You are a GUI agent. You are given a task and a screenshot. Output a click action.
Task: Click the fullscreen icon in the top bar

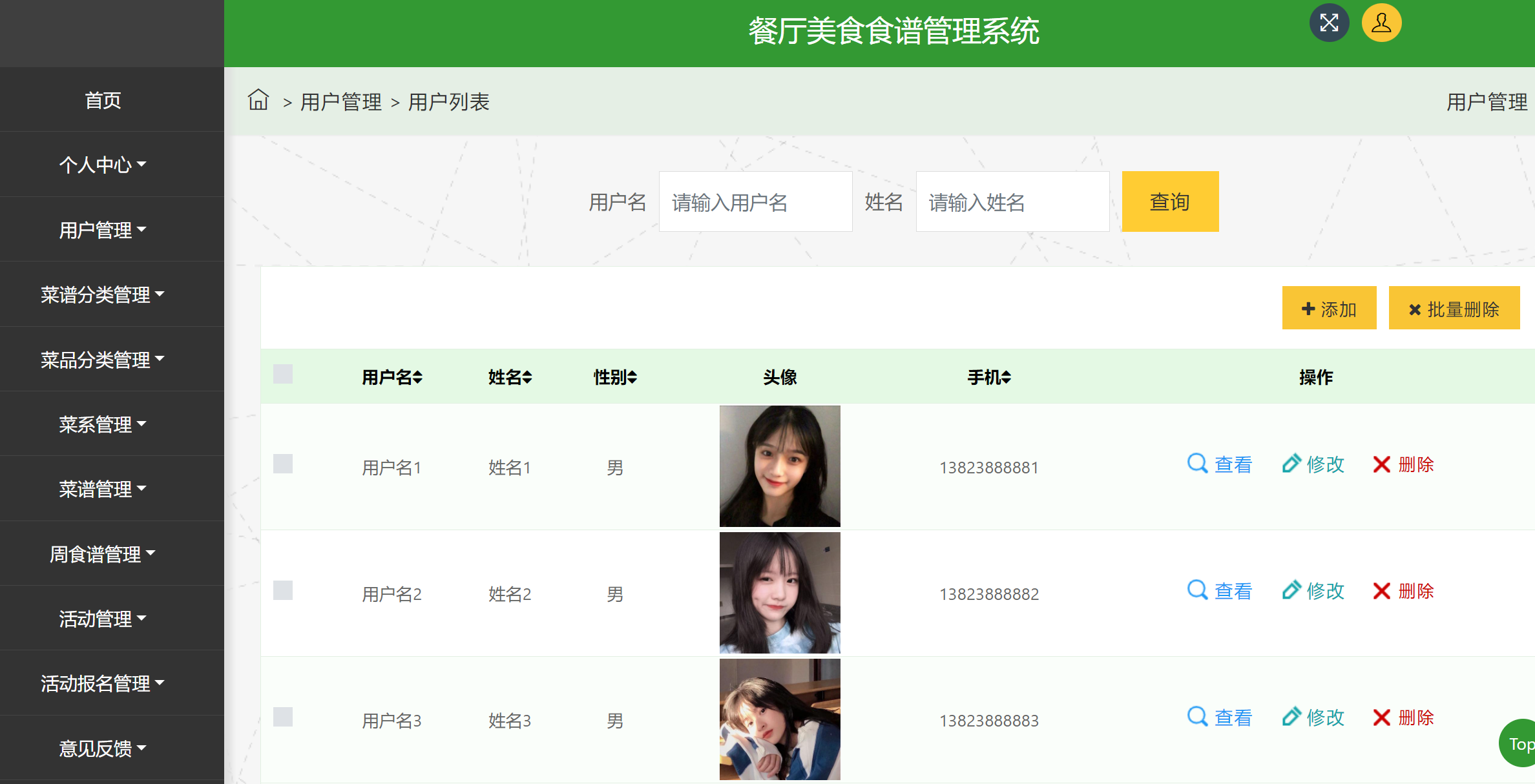(x=1329, y=23)
